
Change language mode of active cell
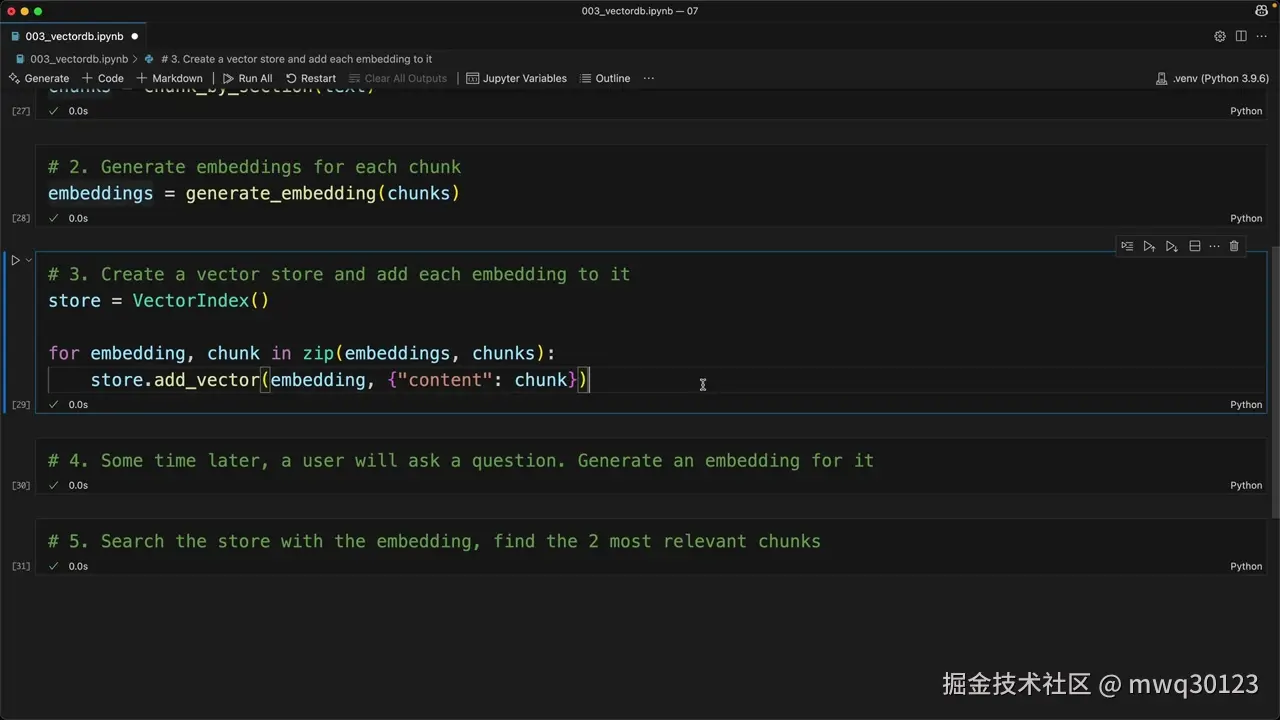pos(1246,405)
